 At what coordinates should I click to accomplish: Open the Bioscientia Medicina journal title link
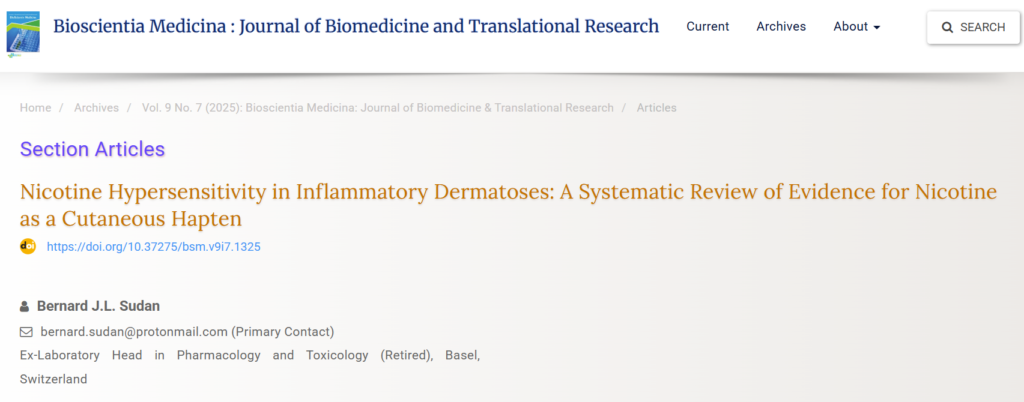356,26
